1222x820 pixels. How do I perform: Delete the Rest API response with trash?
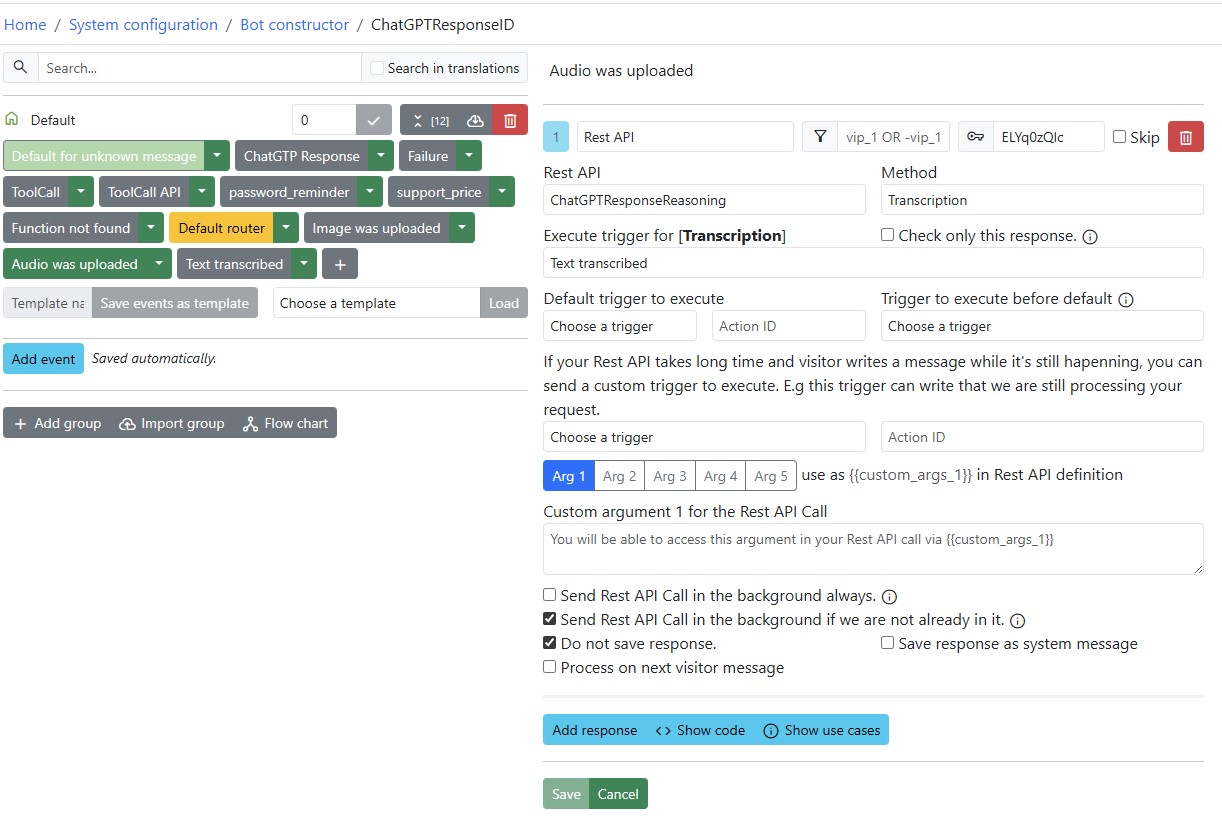click(x=1186, y=137)
